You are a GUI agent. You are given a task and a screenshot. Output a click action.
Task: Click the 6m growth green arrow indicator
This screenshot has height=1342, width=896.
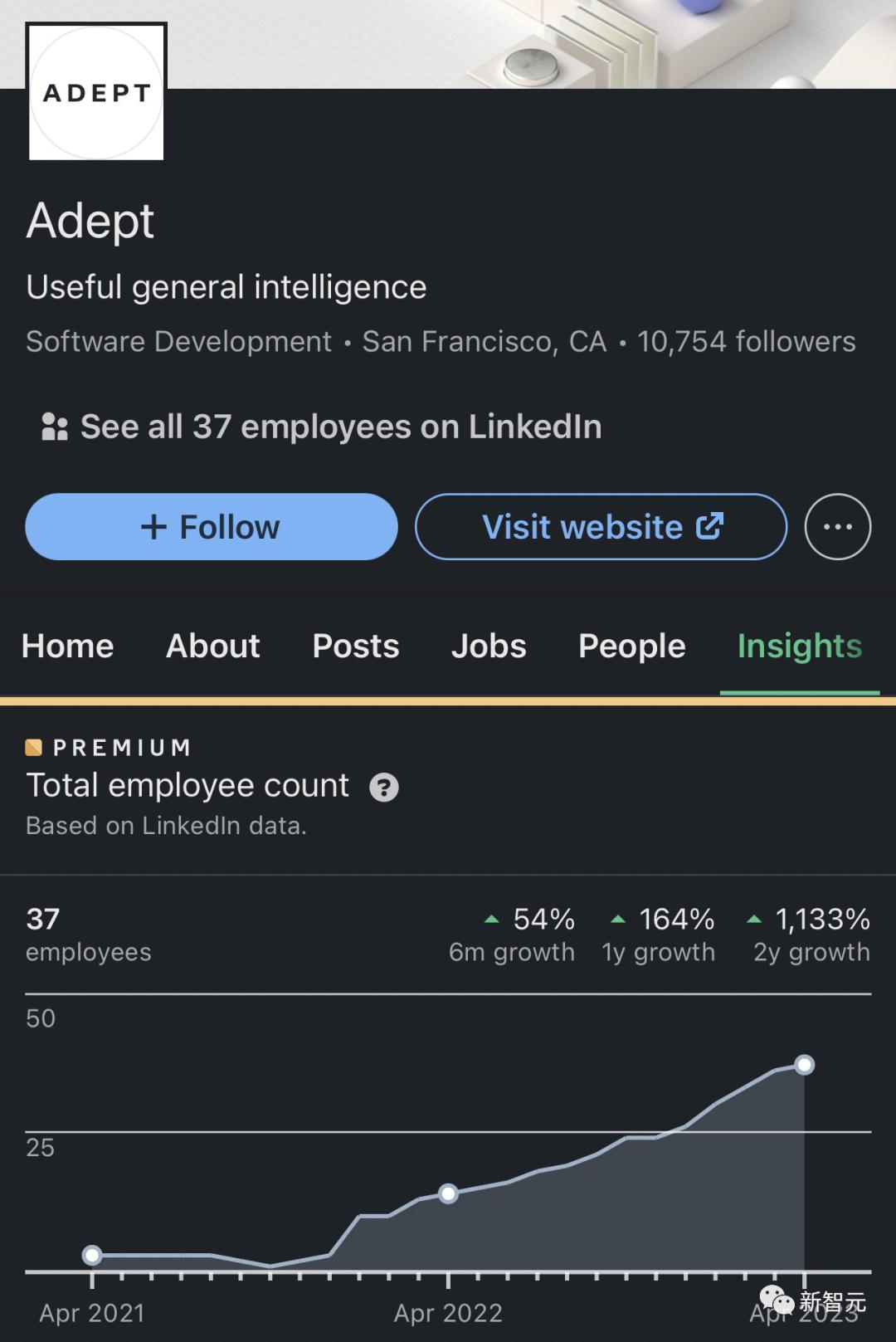coord(491,919)
